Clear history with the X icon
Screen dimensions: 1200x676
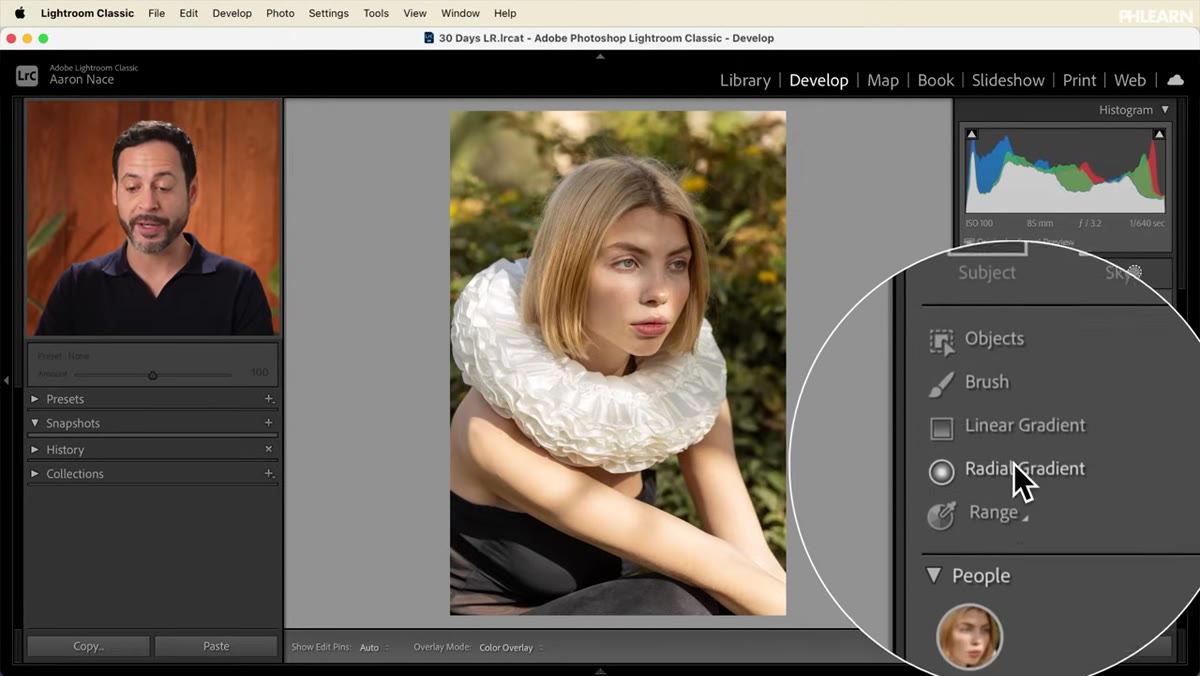coord(268,449)
